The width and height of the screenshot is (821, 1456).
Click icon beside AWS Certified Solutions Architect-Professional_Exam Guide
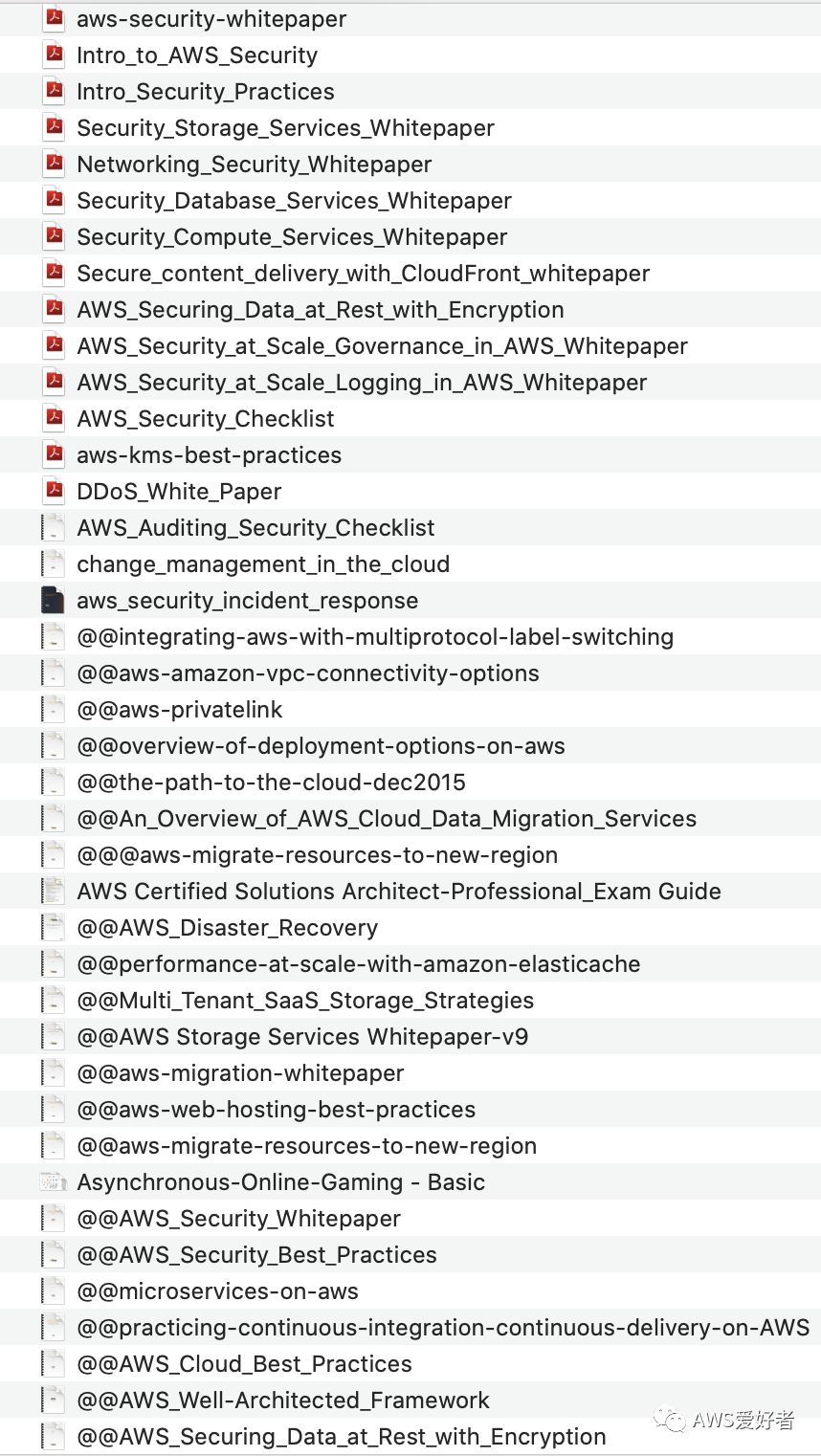(x=54, y=891)
